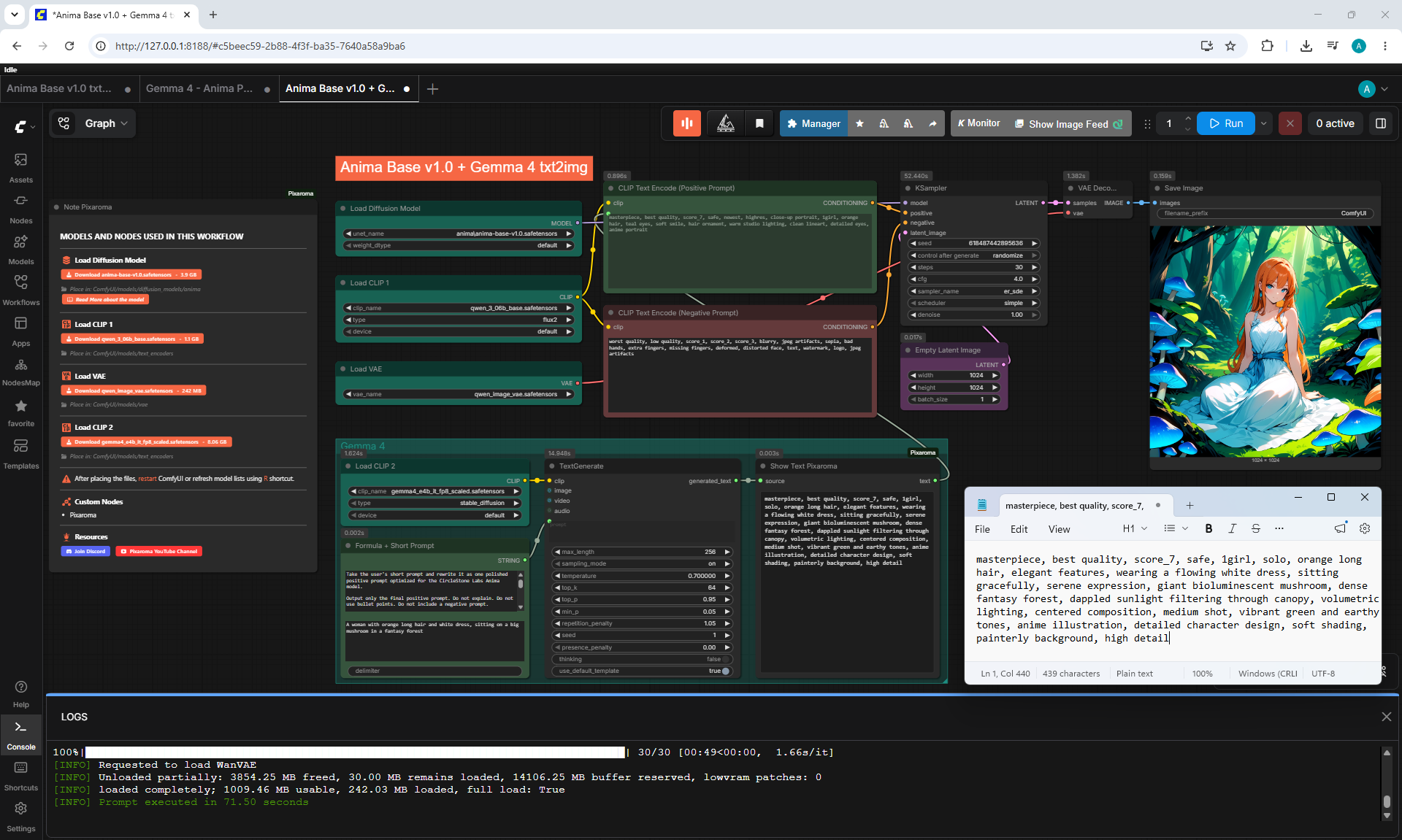Open the user account dropdown chevron

(x=1384, y=89)
